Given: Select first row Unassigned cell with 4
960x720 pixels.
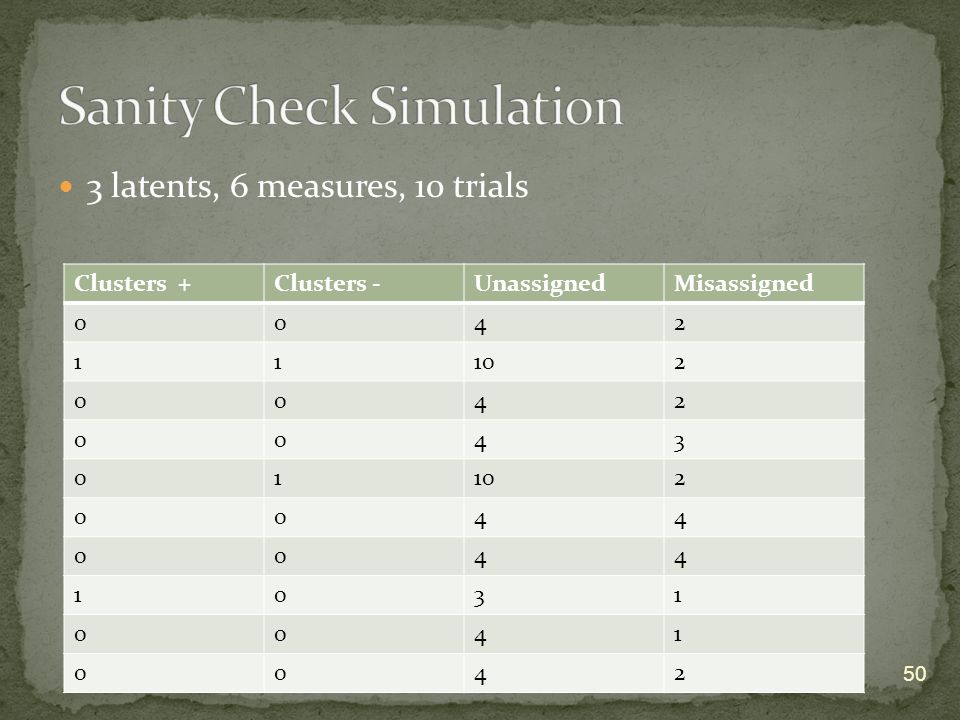Looking at the screenshot, I should pos(564,323).
